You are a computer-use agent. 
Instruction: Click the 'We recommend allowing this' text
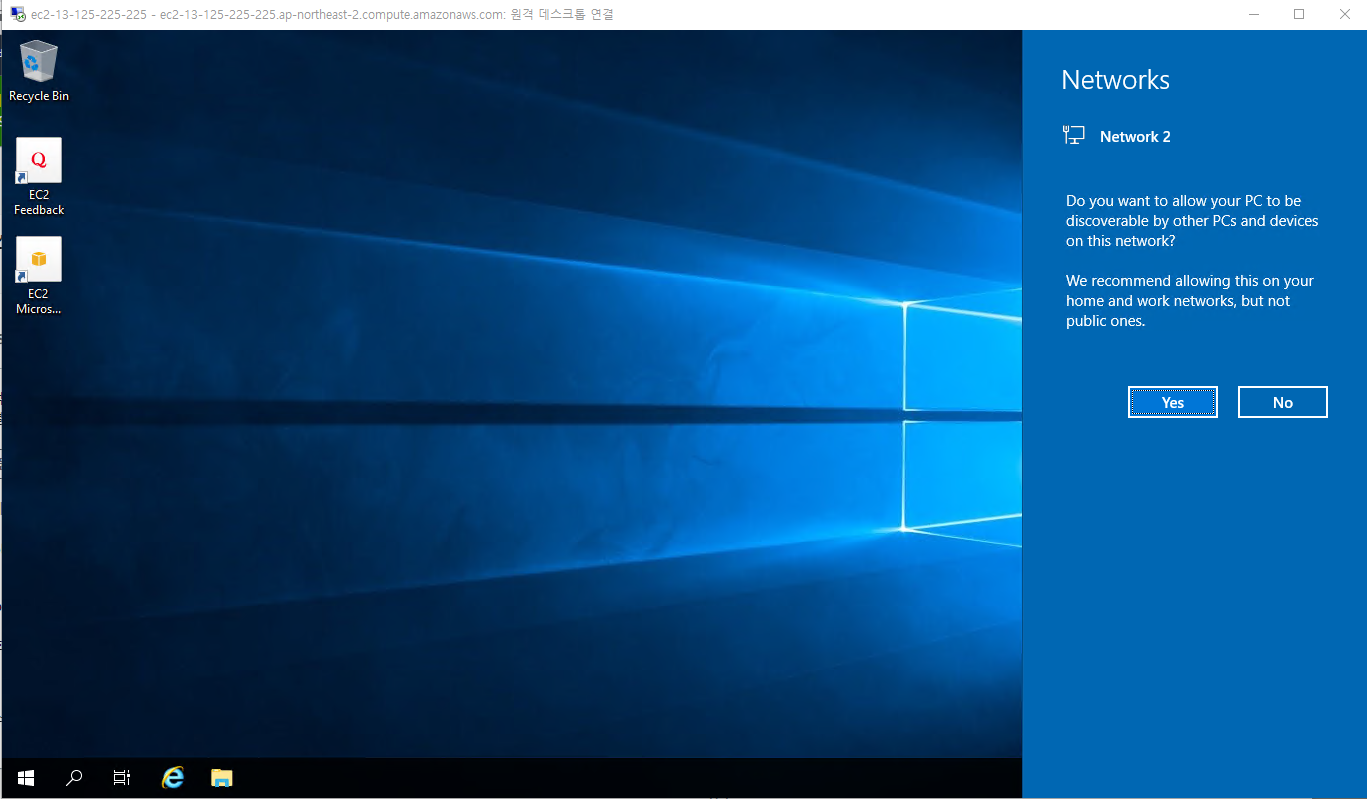(x=1190, y=301)
